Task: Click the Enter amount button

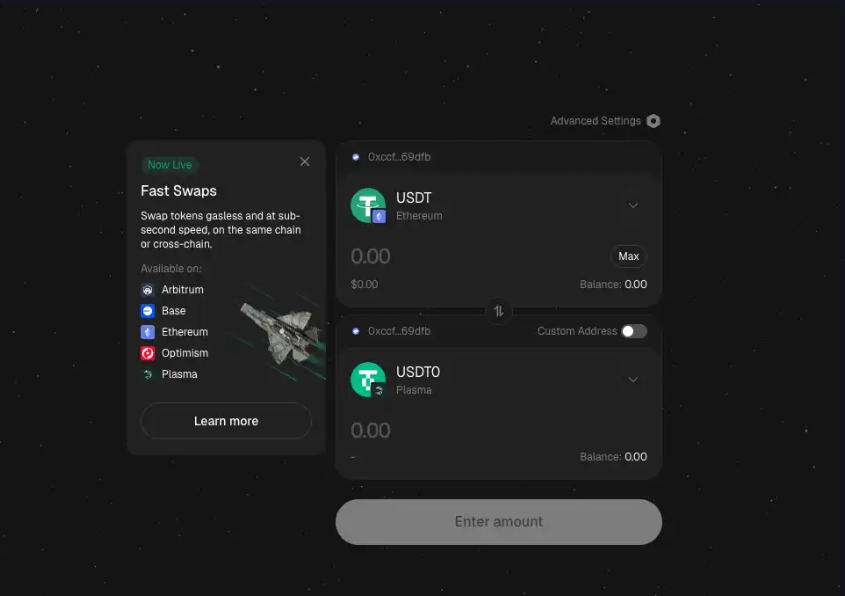Action: click(x=498, y=522)
